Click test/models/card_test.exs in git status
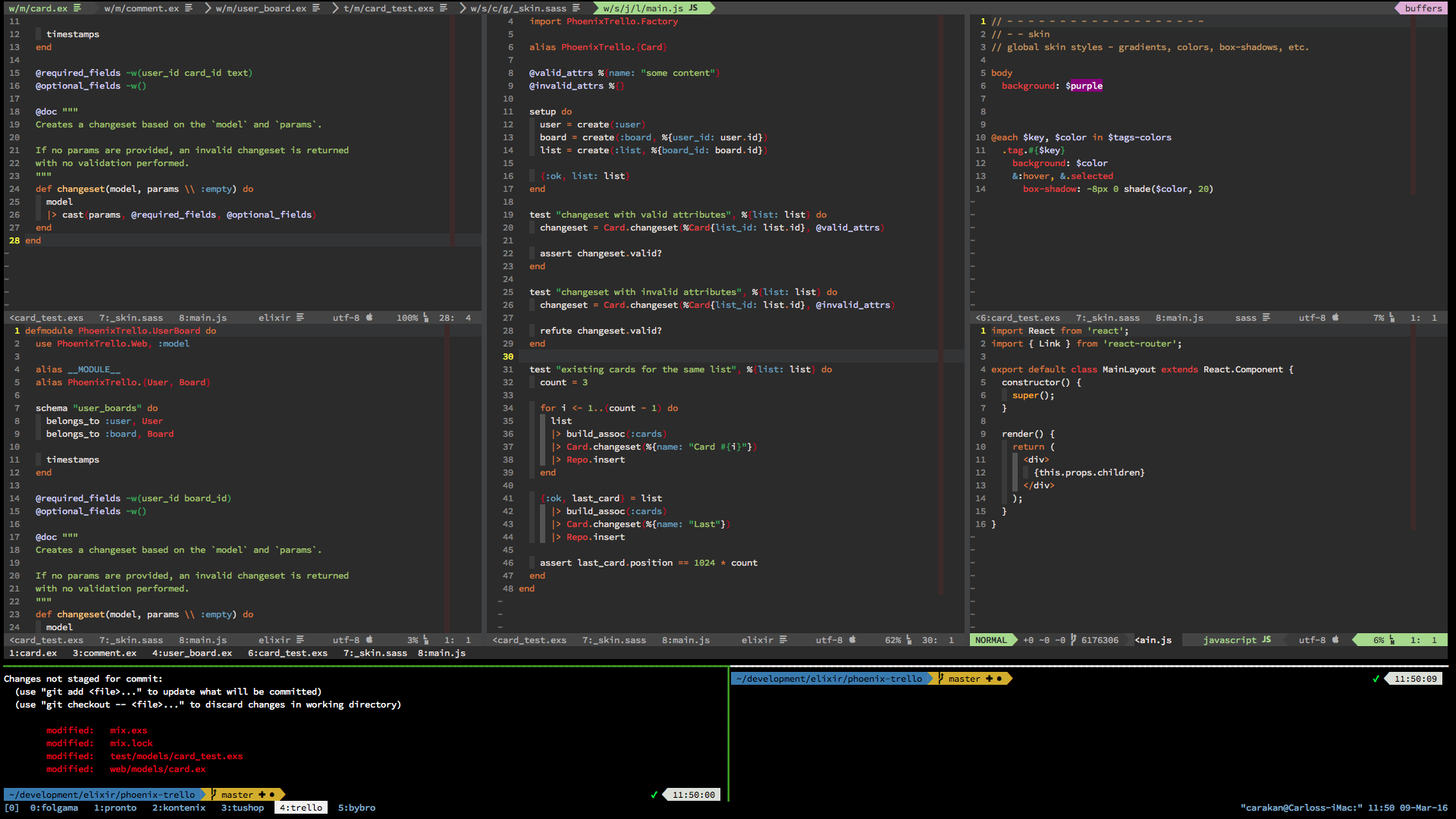The height and width of the screenshot is (819, 1456). (176, 756)
